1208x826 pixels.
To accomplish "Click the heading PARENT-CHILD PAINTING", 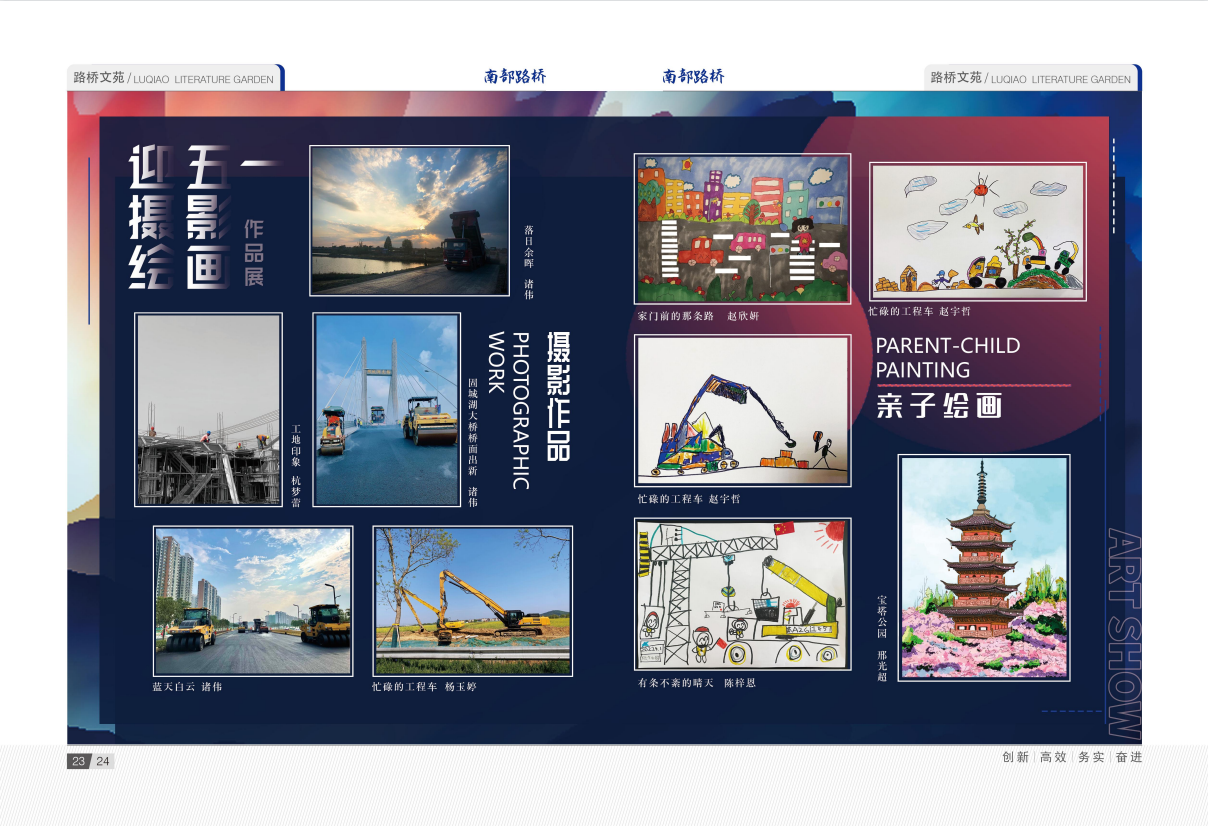I will pyautogui.click(x=948, y=358).
